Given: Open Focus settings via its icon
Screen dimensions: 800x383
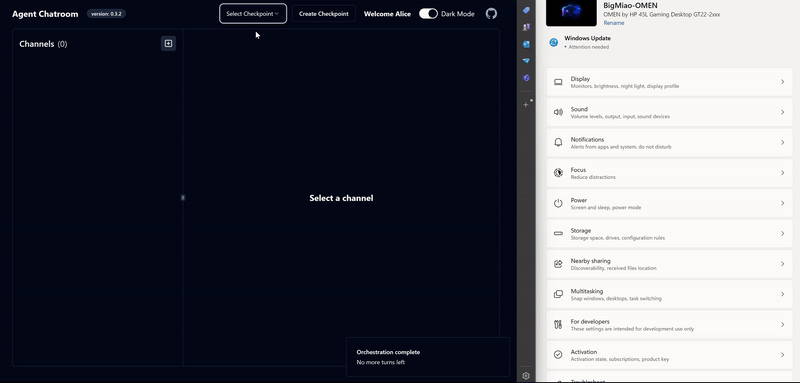Looking at the screenshot, I should (x=558, y=173).
